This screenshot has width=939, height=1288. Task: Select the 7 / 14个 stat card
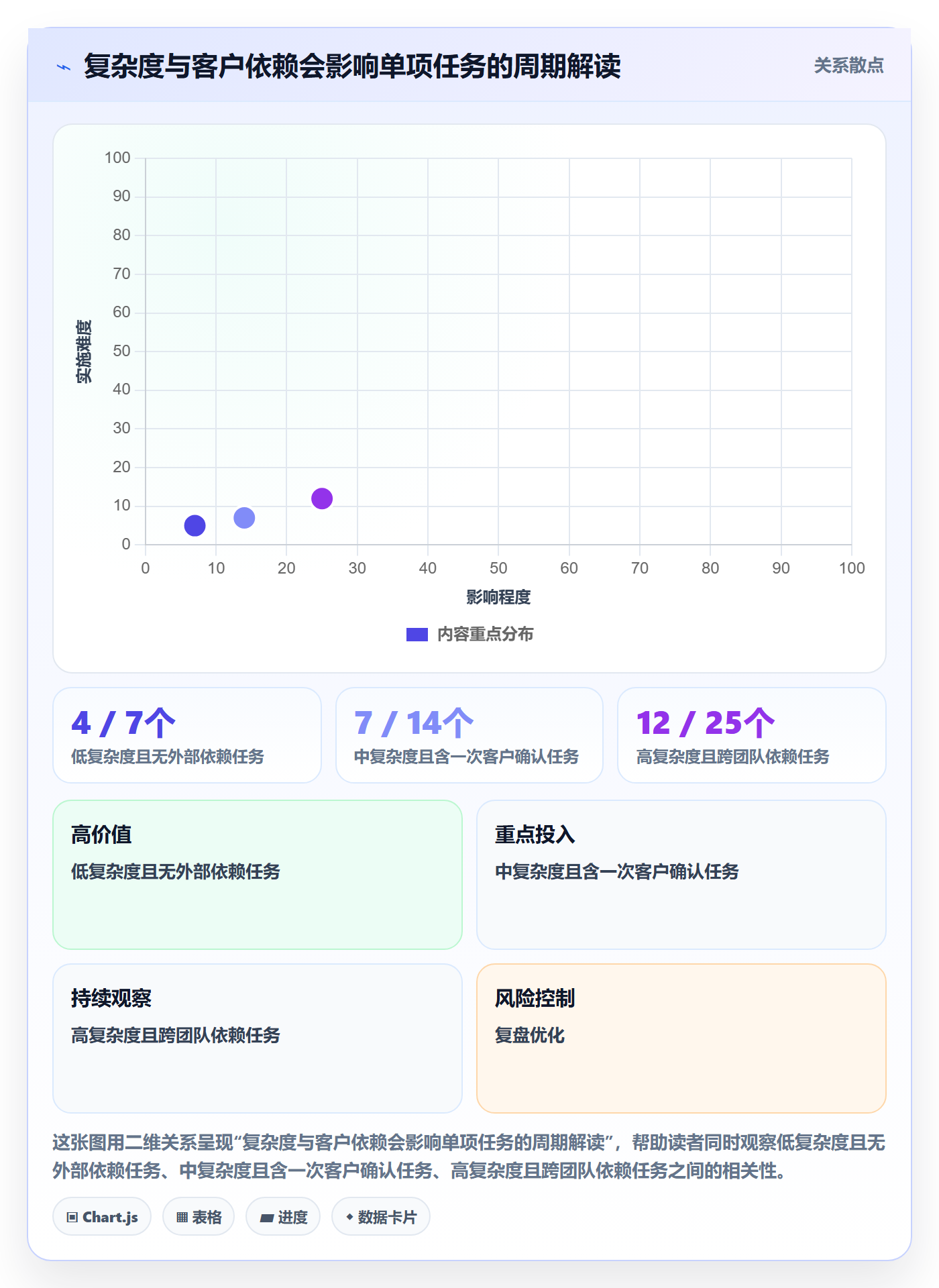point(469,735)
